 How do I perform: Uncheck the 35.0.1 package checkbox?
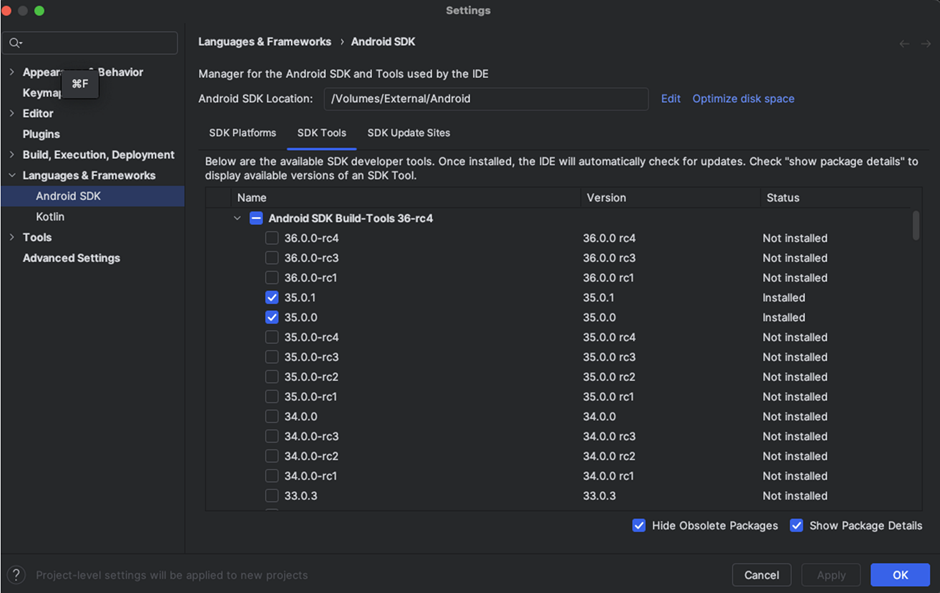pos(272,297)
